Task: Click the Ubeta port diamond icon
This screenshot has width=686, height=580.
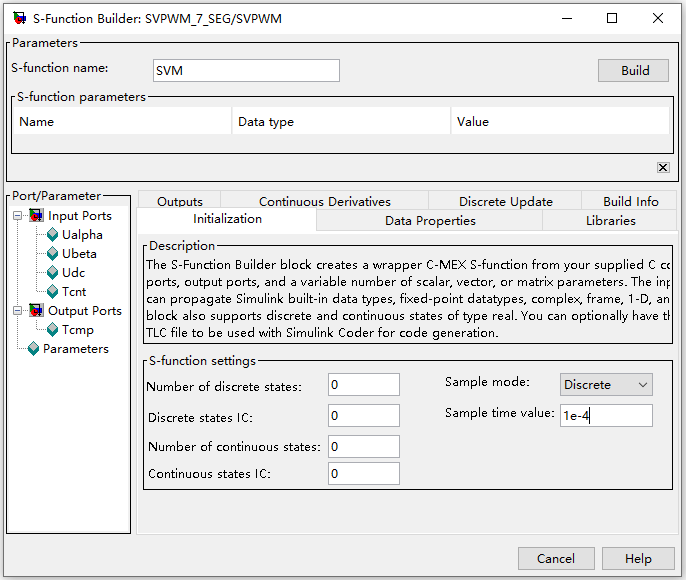Action: (53, 254)
